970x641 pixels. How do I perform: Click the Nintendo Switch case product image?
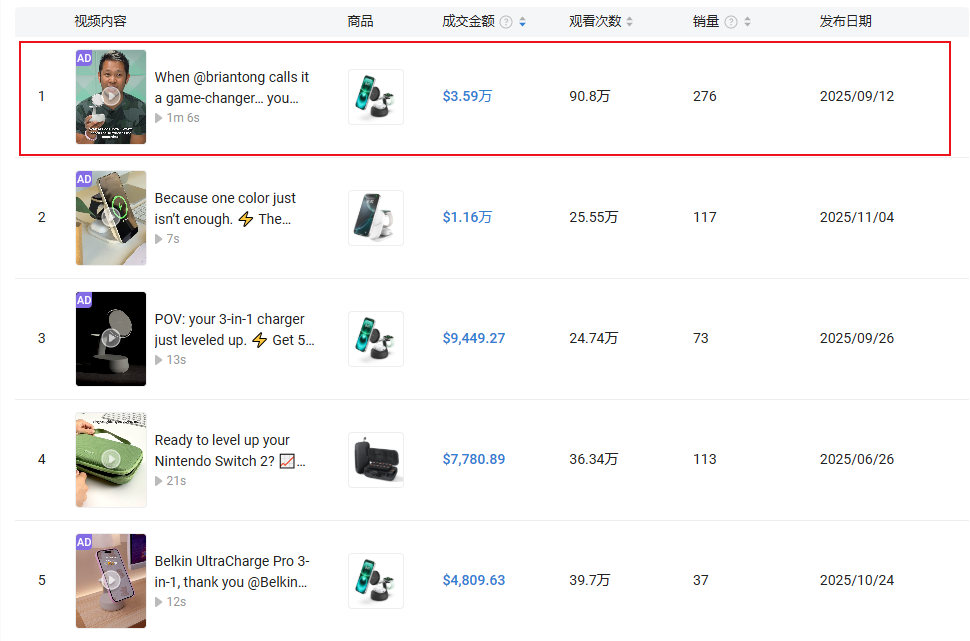(x=375, y=459)
